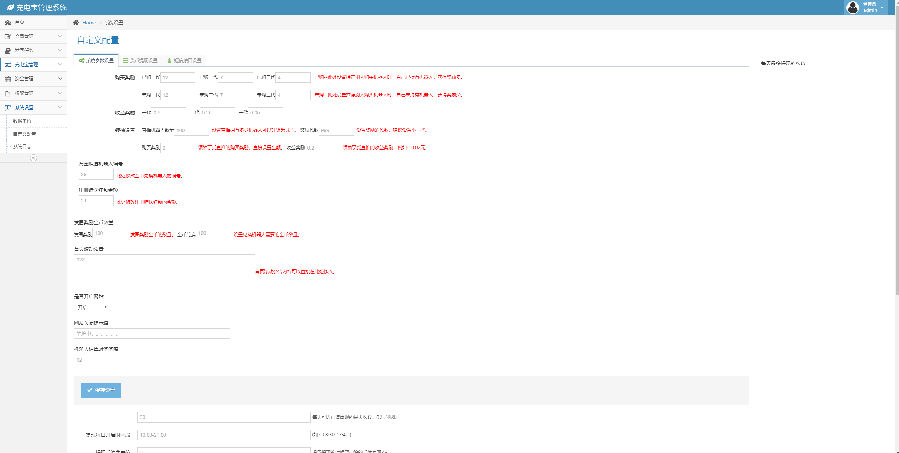Click the home icon in the breadcrumb
899x453 pixels.
[x=76, y=22]
